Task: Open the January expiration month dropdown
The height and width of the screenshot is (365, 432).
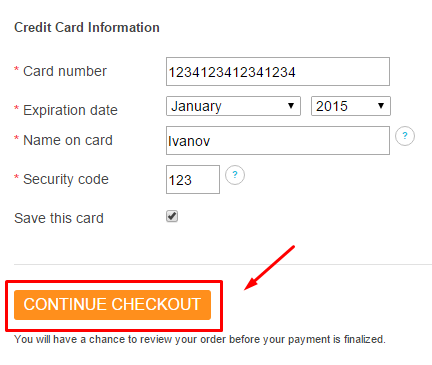Action: click(x=233, y=106)
